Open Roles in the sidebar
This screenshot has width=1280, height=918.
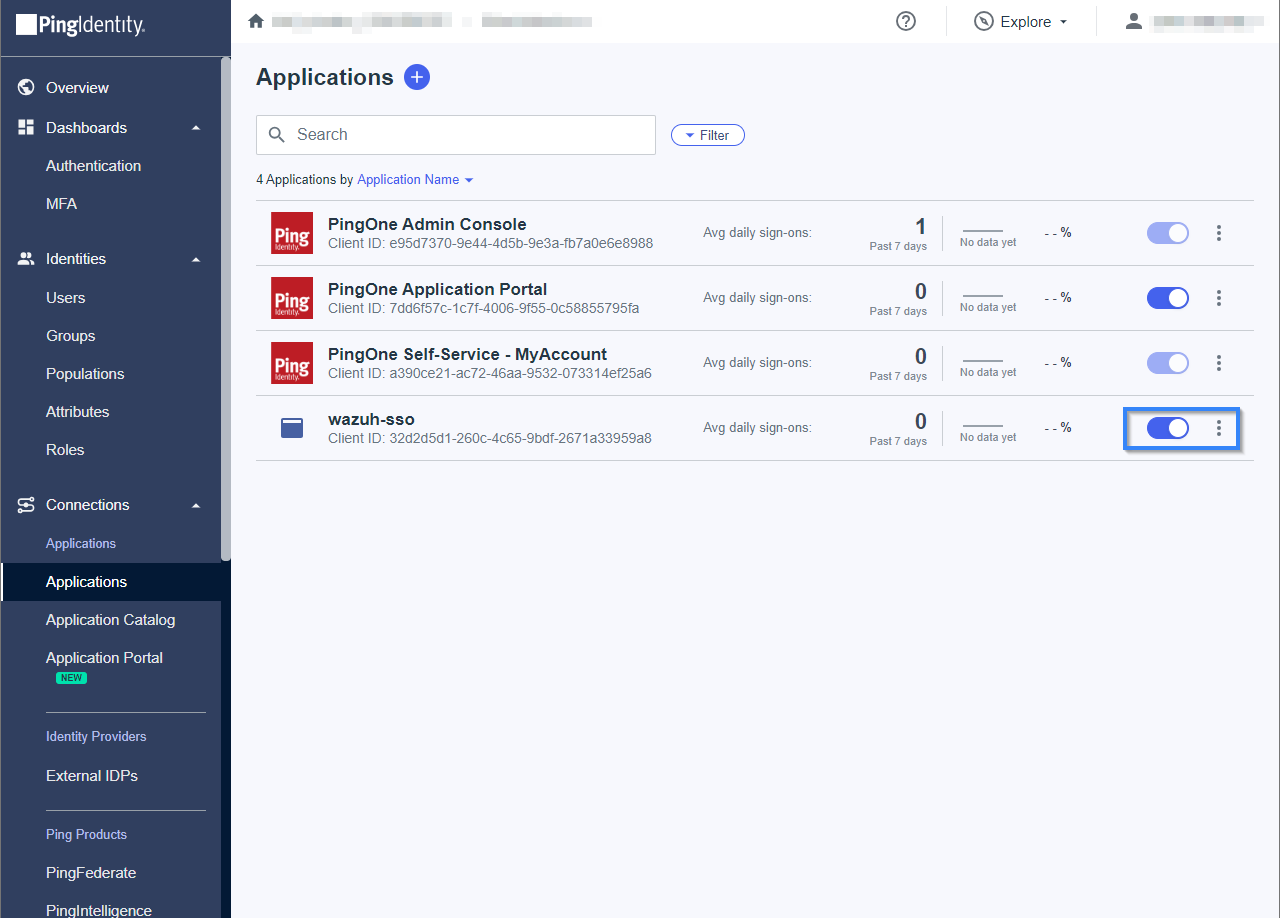[x=65, y=450]
